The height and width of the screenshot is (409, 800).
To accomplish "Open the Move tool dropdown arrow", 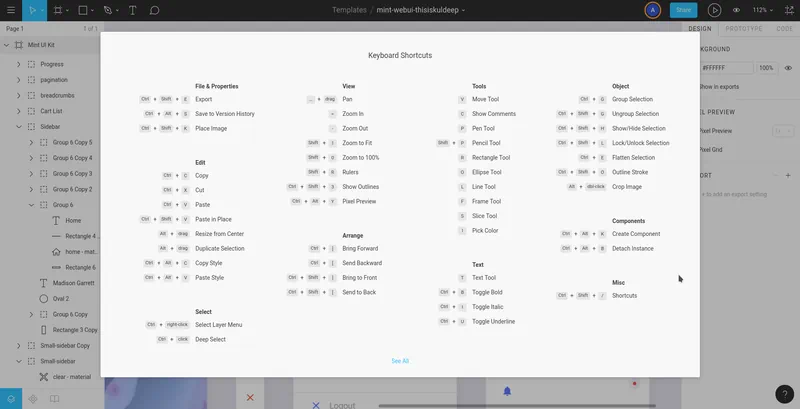I will point(42,11).
